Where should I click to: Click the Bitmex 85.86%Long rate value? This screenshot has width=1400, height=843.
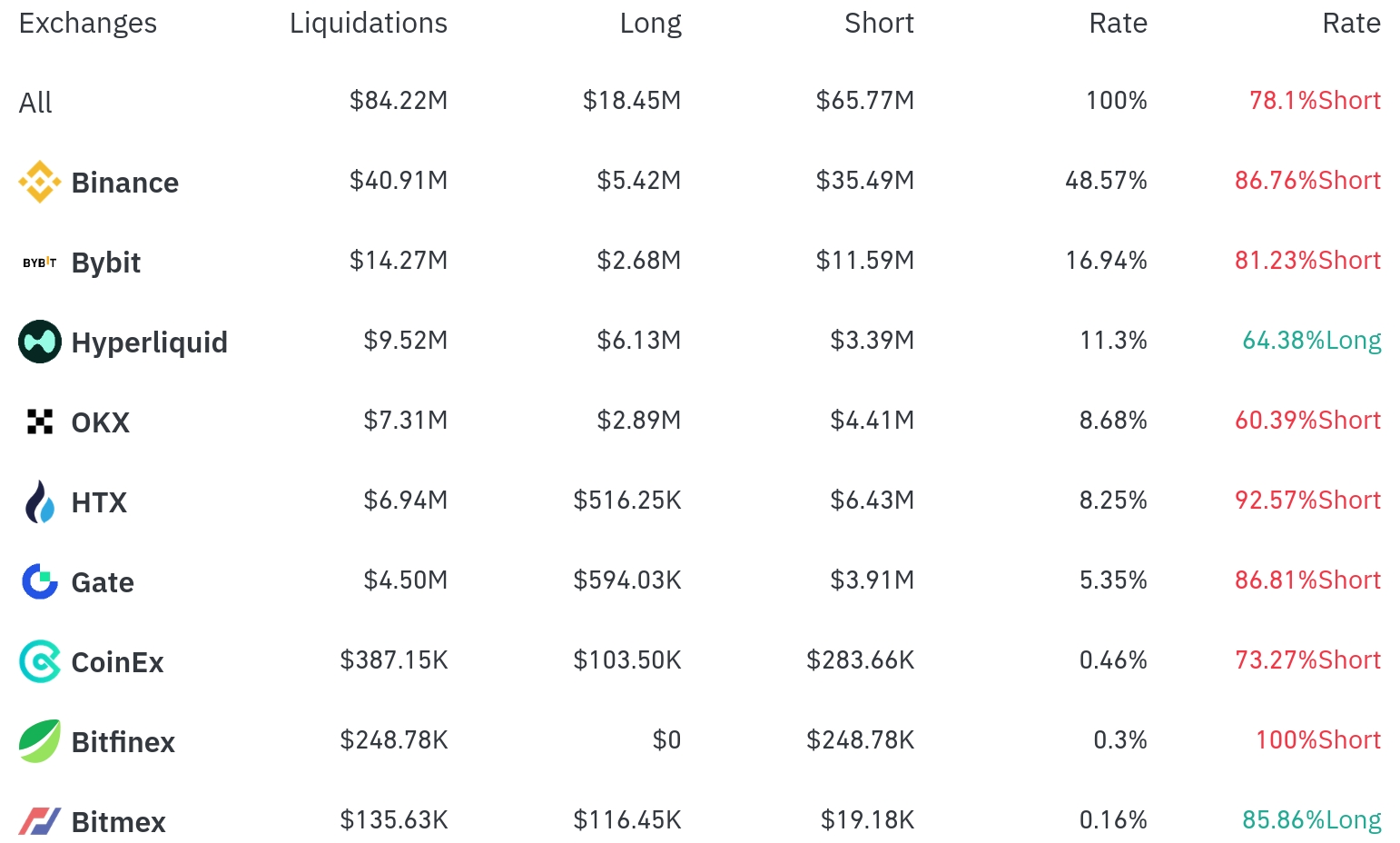(x=1311, y=820)
